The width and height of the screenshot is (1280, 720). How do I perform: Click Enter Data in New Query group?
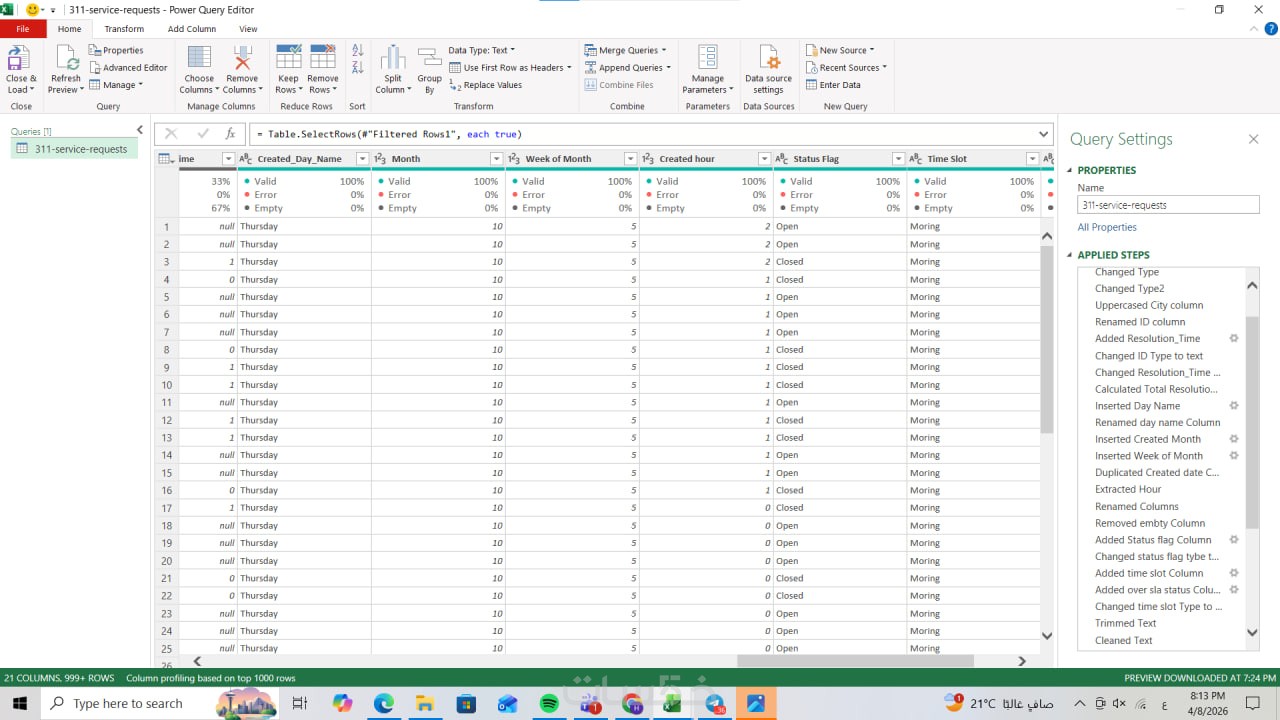click(832, 85)
